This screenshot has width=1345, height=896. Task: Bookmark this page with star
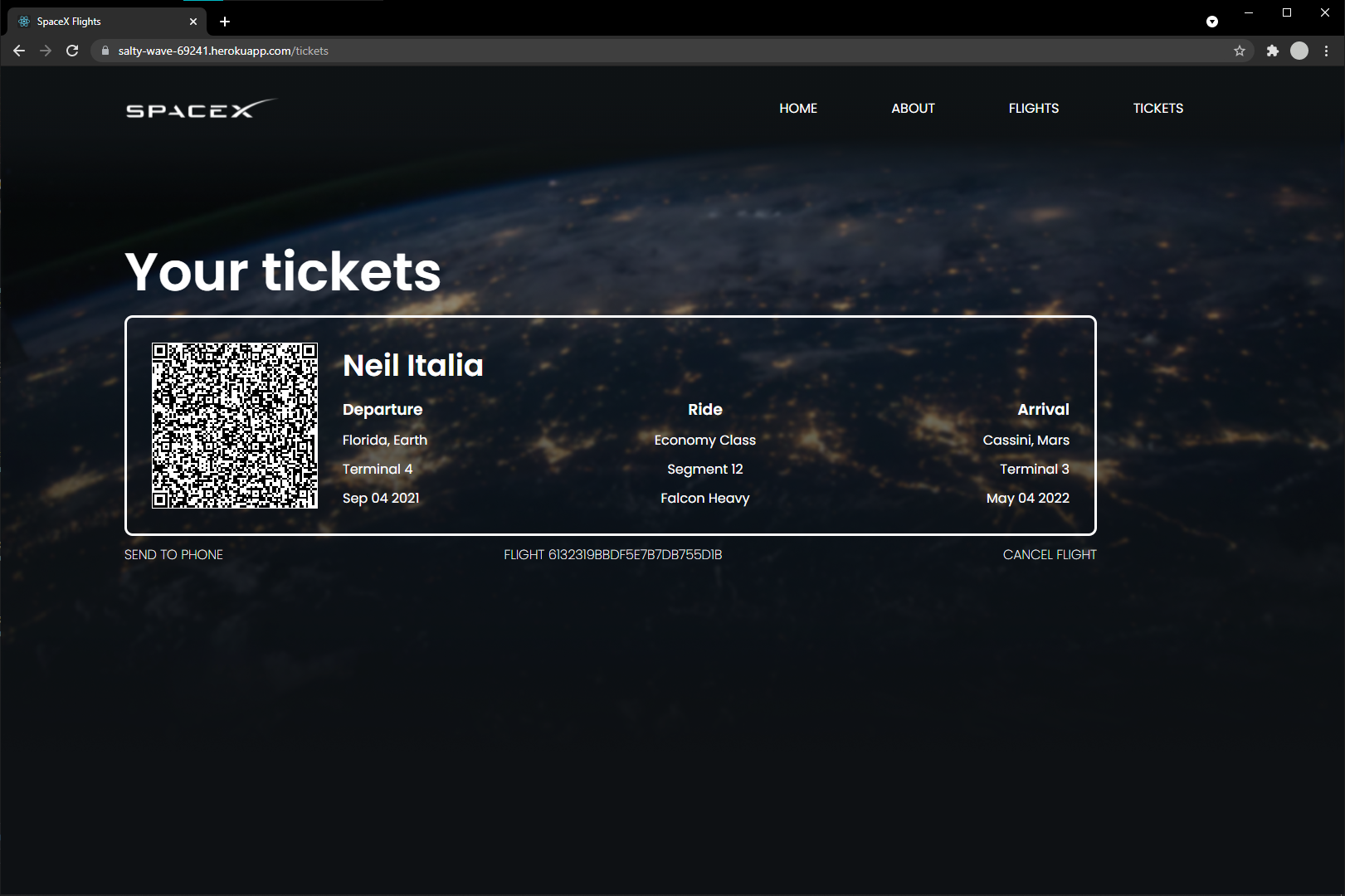click(x=1240, y=51)
